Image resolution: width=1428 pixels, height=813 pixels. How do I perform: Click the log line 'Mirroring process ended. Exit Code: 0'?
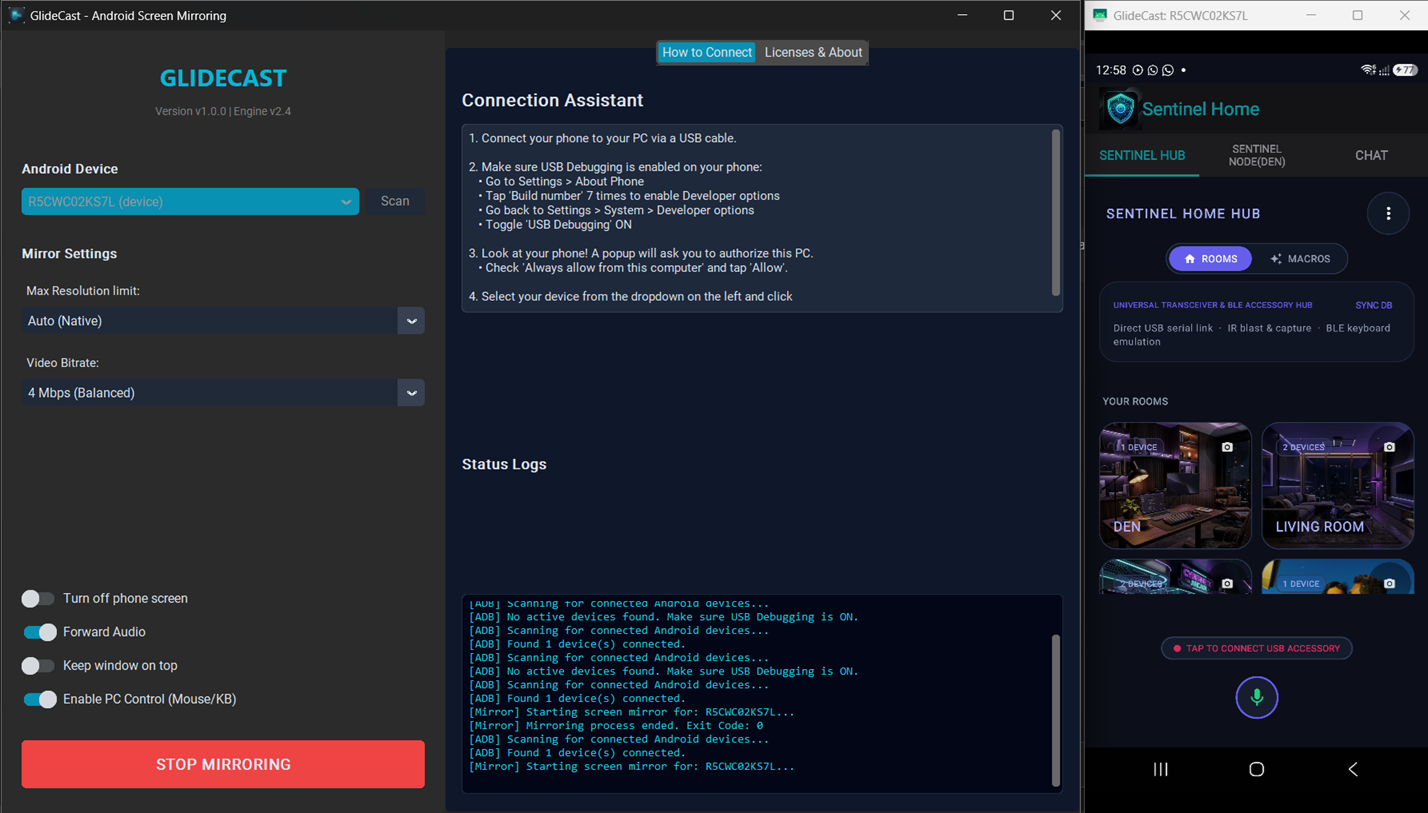coord(615,725)
